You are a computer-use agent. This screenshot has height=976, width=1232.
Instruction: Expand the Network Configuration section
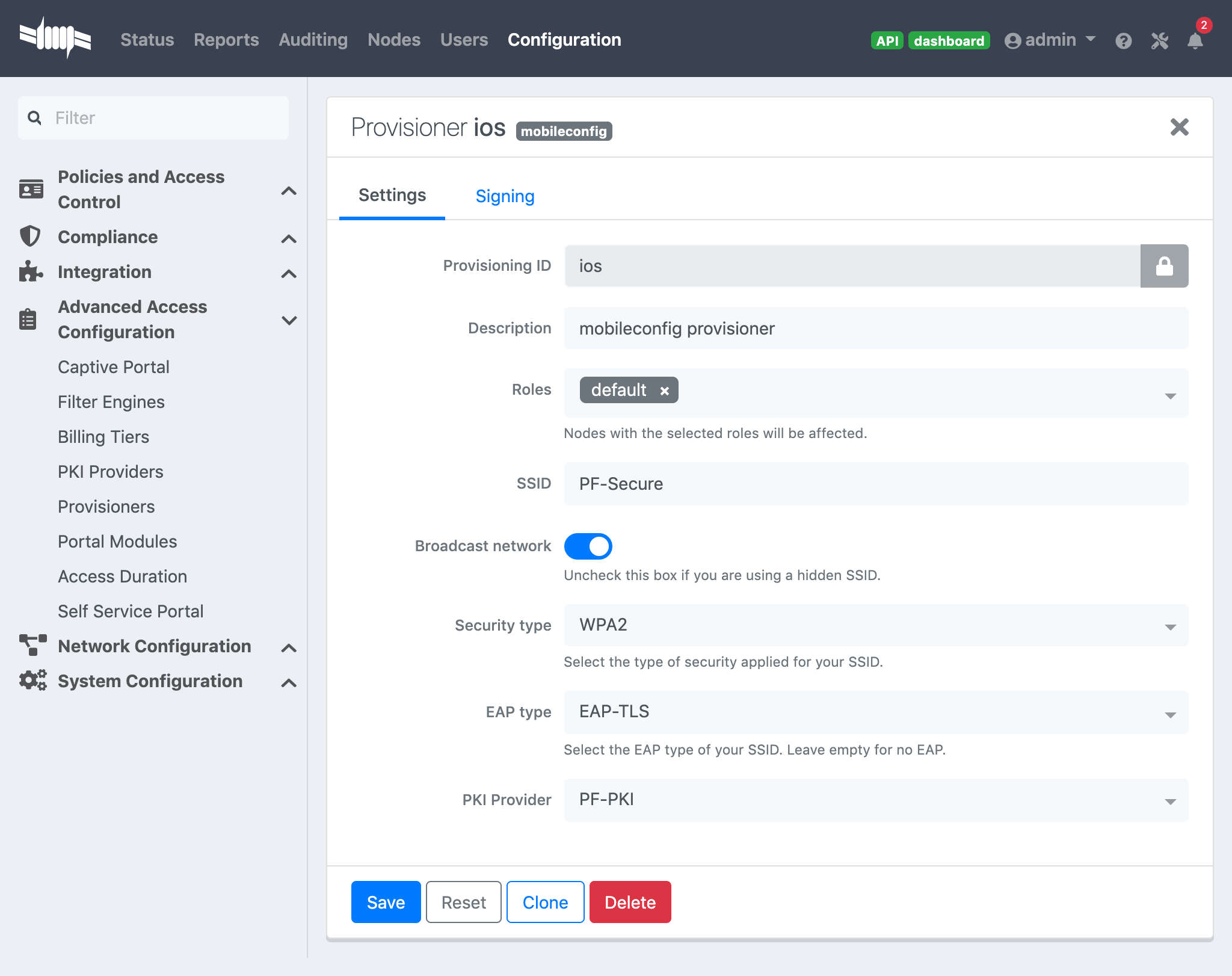point(289,647)
